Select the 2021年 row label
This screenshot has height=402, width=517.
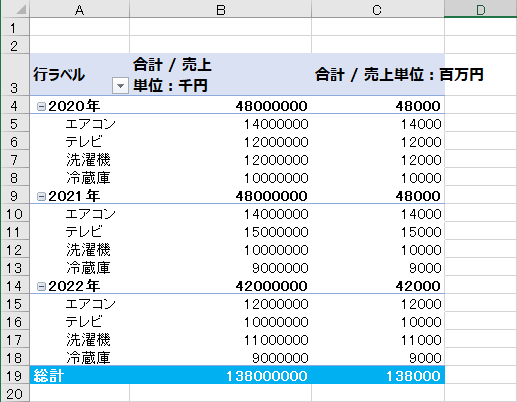(x=74, y=196)
